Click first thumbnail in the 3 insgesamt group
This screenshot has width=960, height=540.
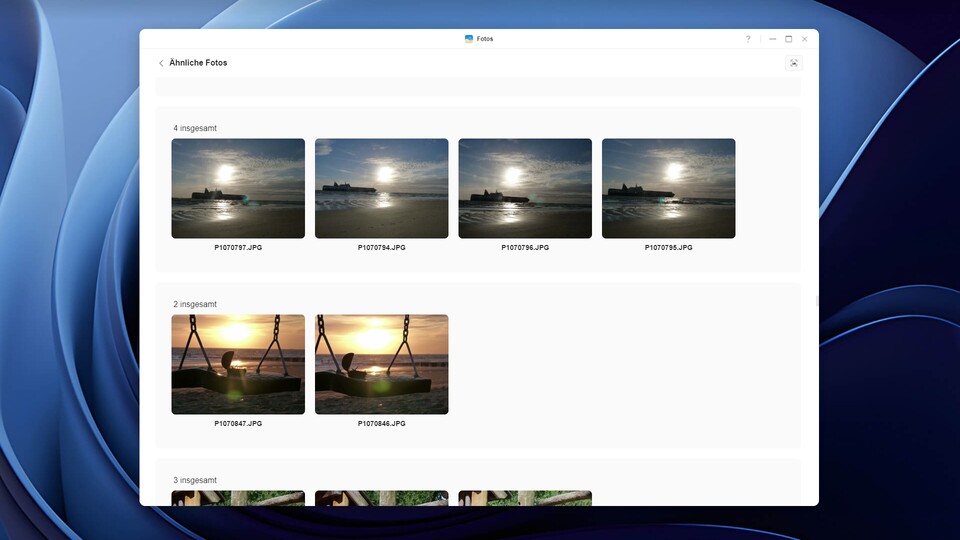[238, 498]
